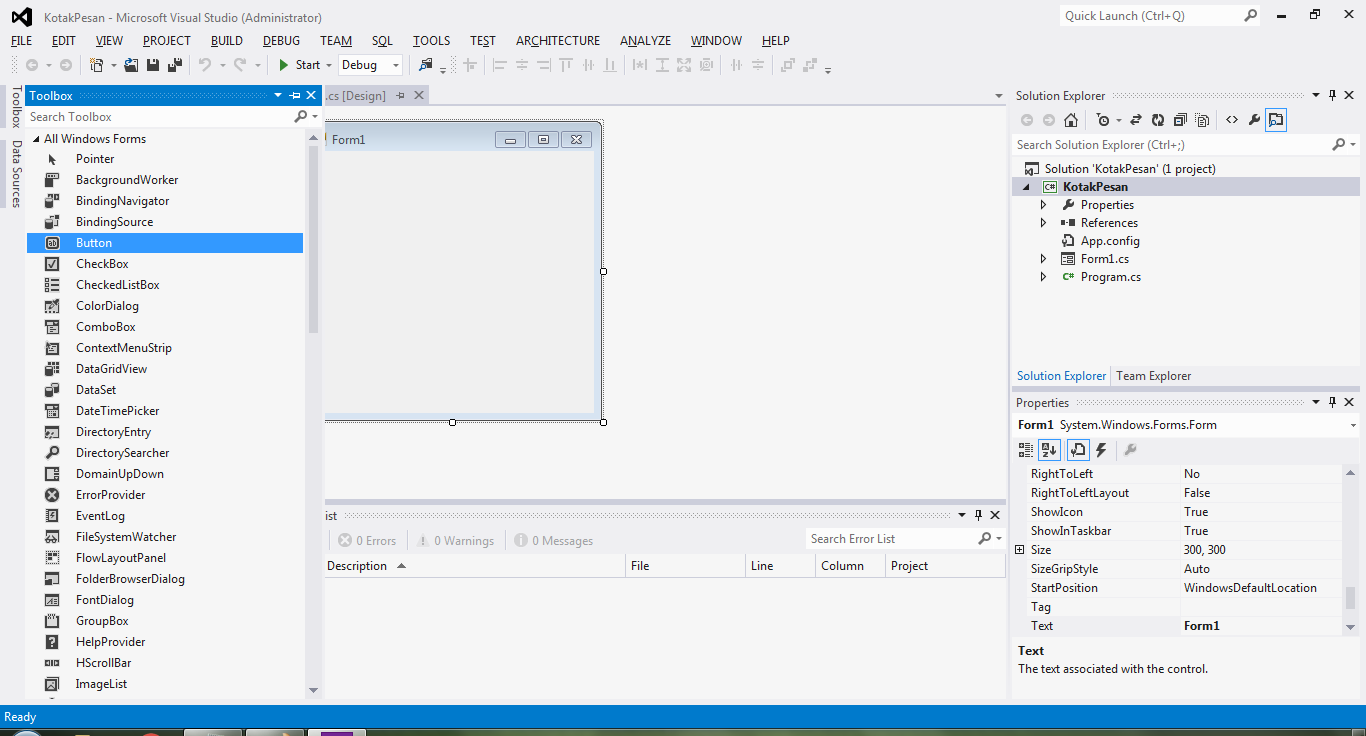Open the PROJECT menu
The image size is (1366, 736).
pos(166,41)
